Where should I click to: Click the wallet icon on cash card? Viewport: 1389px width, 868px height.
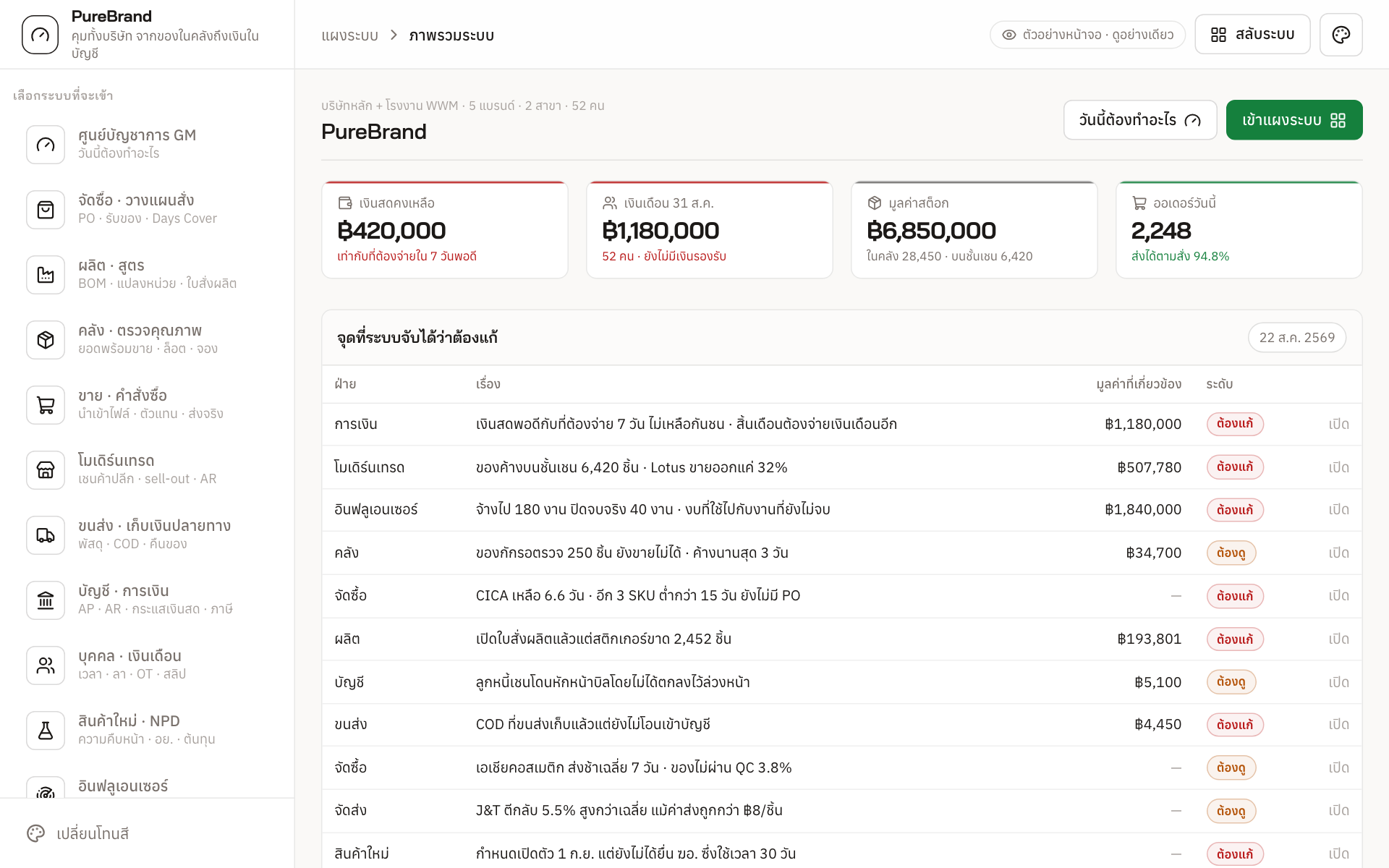coord(345,203)
